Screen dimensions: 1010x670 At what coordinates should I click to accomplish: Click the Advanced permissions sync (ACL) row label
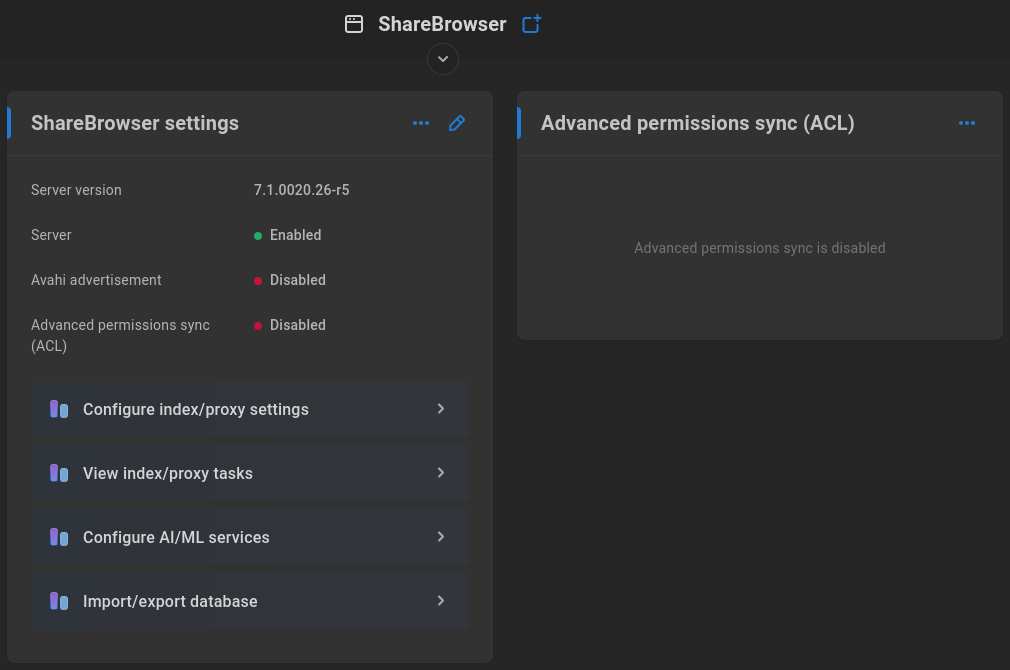pyautogui.click(x=120, y=335)
